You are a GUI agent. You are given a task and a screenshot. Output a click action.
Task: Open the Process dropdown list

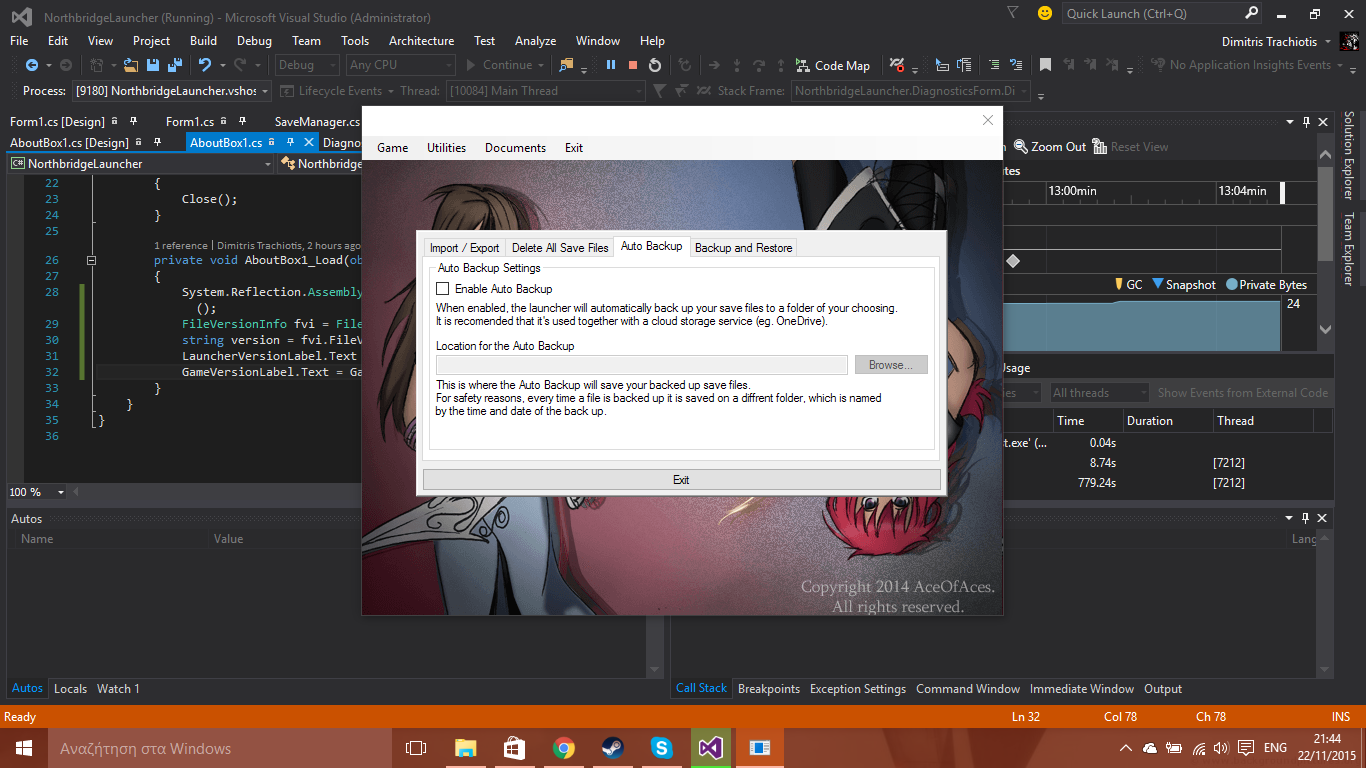pyautogui.click(x=173, y=91)
